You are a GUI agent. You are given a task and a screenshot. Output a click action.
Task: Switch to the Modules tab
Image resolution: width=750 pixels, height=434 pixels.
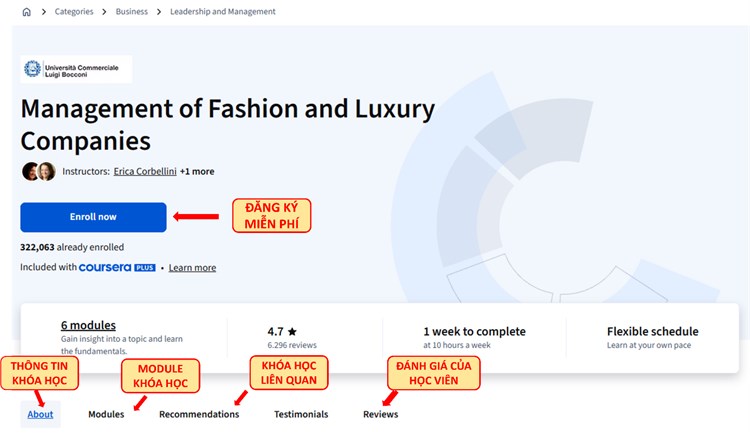click(106, 414)
